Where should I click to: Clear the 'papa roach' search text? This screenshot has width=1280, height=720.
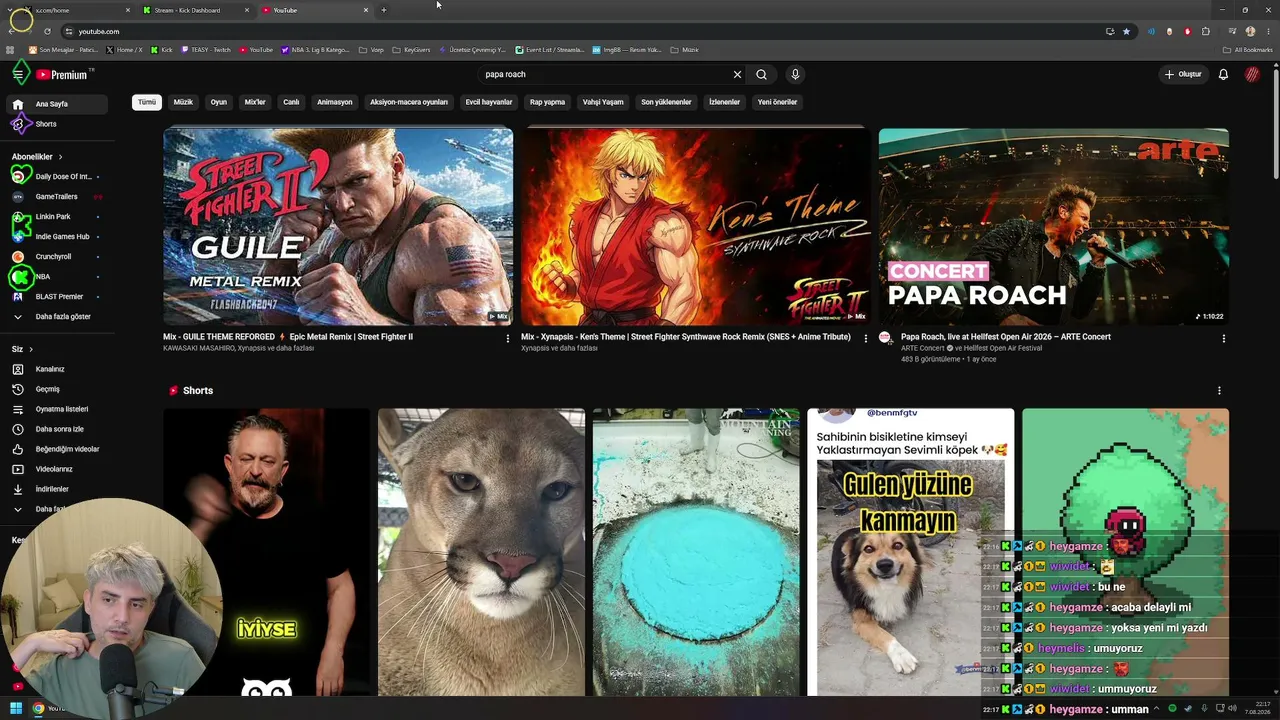tap(737, 74)
